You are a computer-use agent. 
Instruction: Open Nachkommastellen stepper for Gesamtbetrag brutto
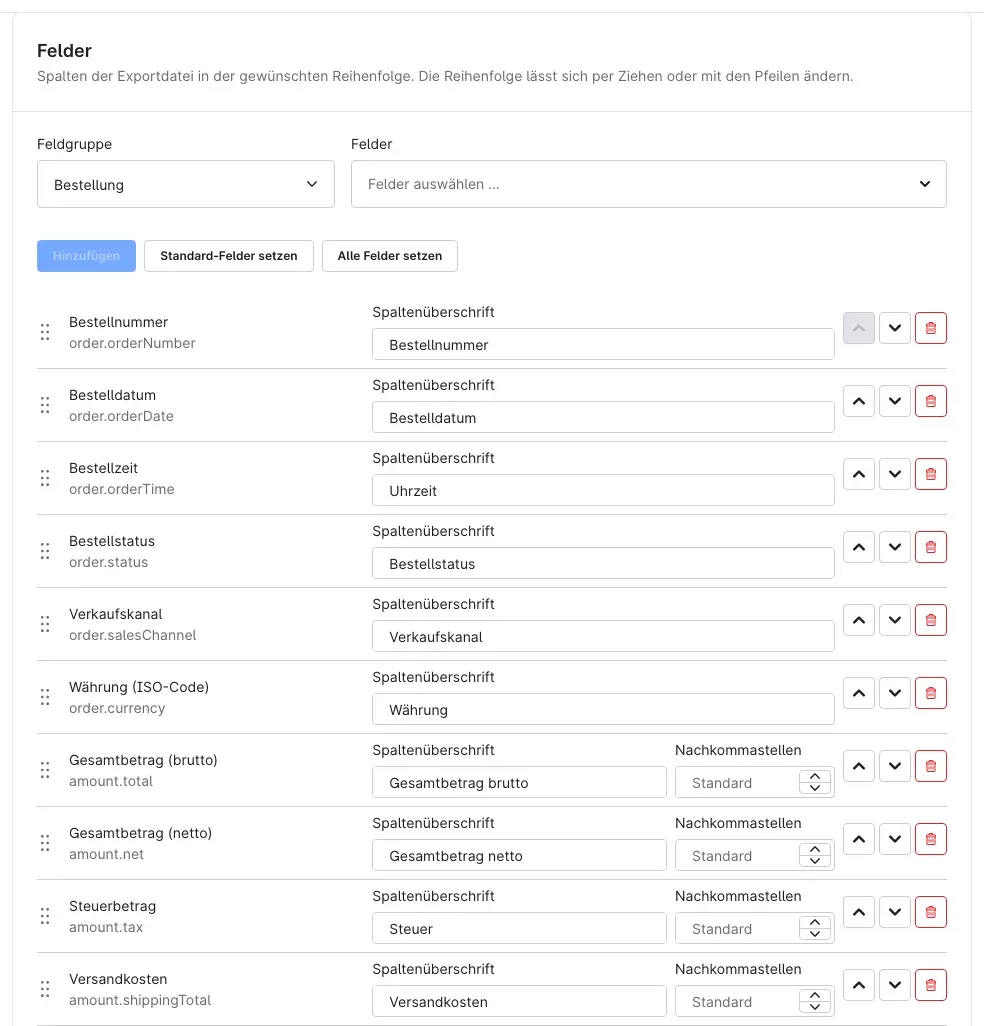point(815,782)
